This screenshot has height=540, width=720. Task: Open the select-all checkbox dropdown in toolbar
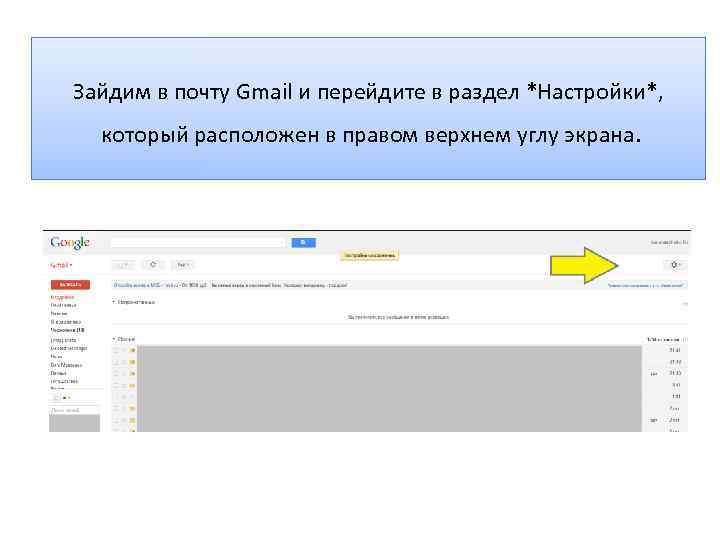pos(124,265)
